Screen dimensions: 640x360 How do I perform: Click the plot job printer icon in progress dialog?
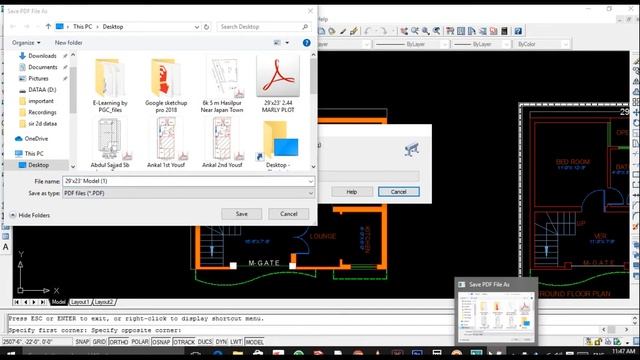[x=411, y=149]
